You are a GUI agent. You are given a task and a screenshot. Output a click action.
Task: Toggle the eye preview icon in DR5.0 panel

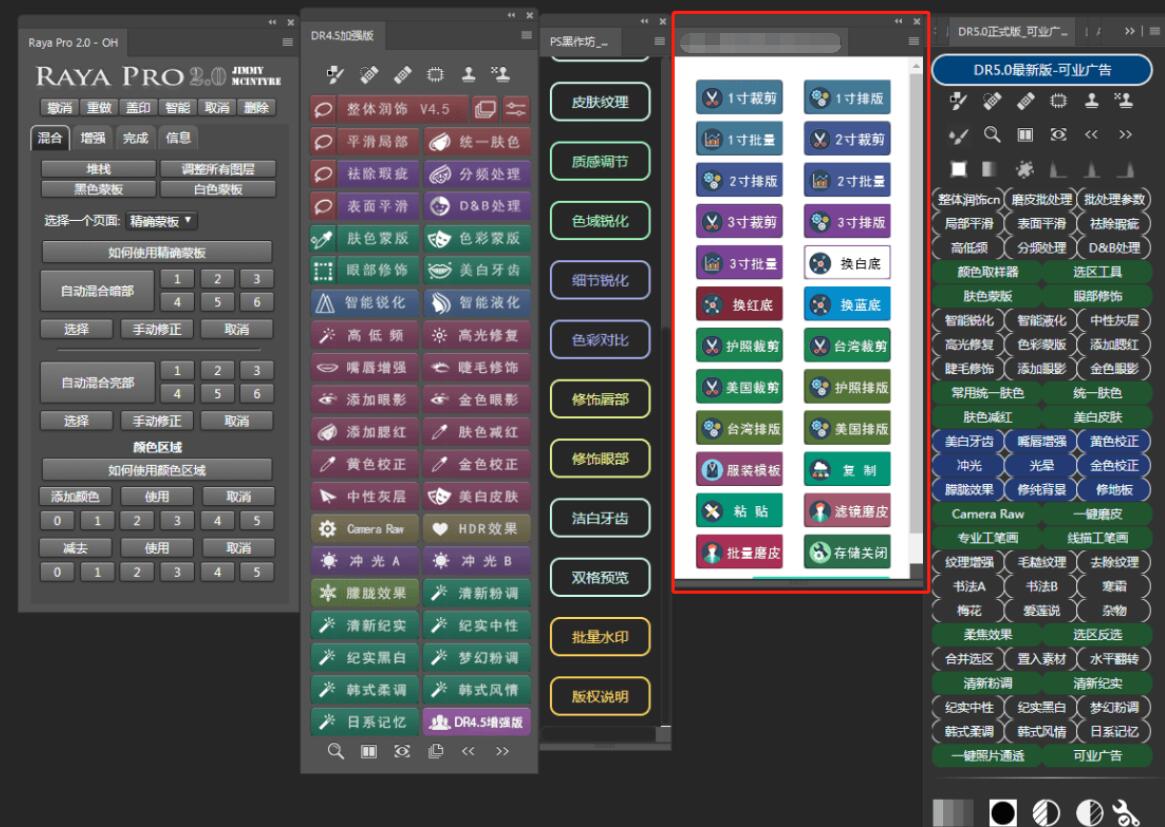coord(1059,134)
